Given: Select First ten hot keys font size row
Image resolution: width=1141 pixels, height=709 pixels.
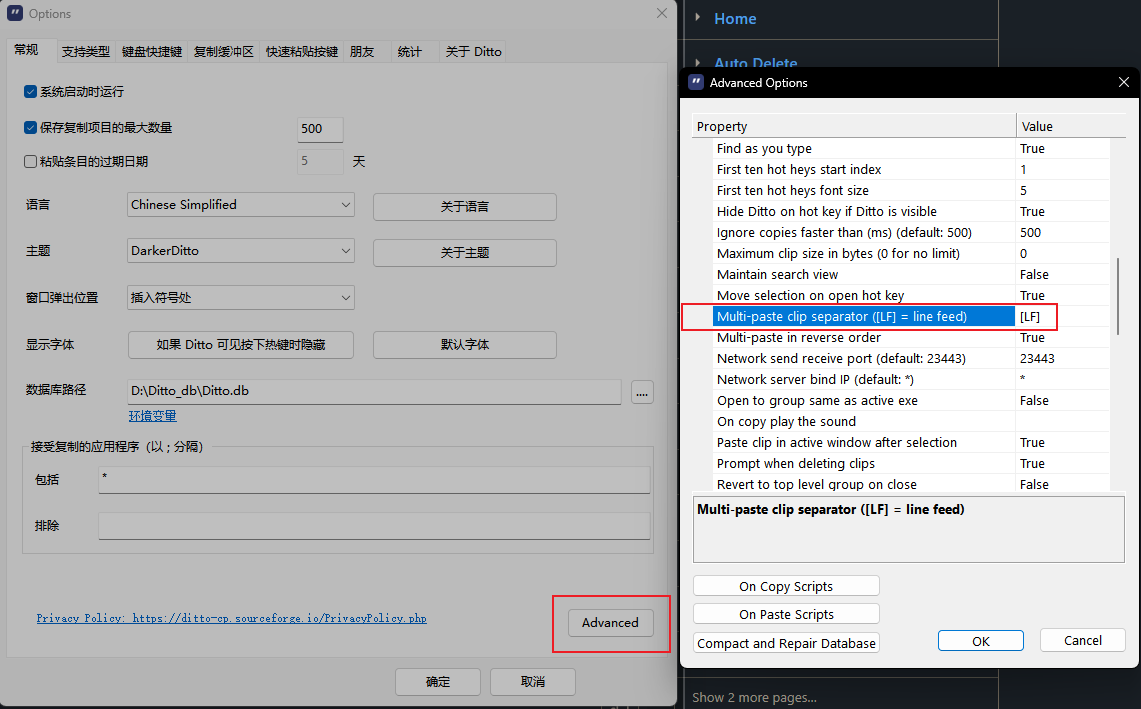Looking at the screenshot, I should pos(911,191).
